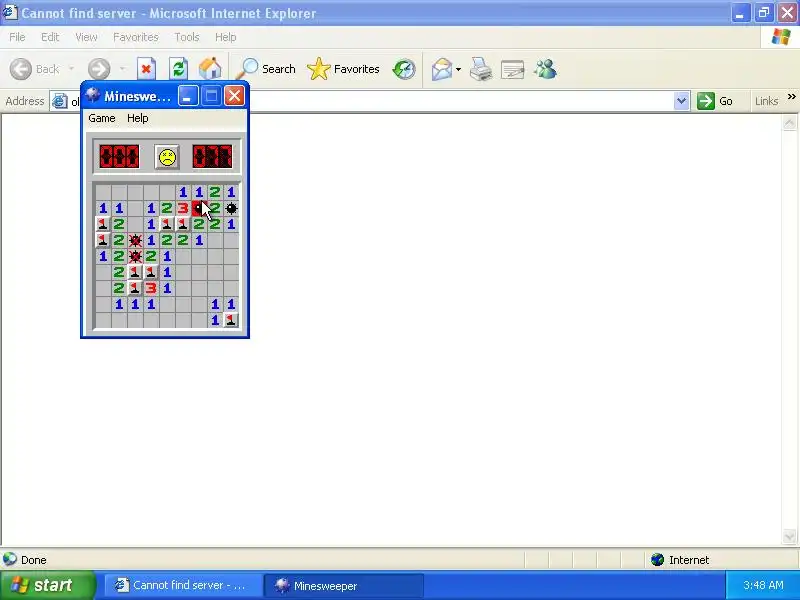800x600 pixels.
Task: Click the Back arrow icon in Internet Explorer
Action: tap(20, 69)
